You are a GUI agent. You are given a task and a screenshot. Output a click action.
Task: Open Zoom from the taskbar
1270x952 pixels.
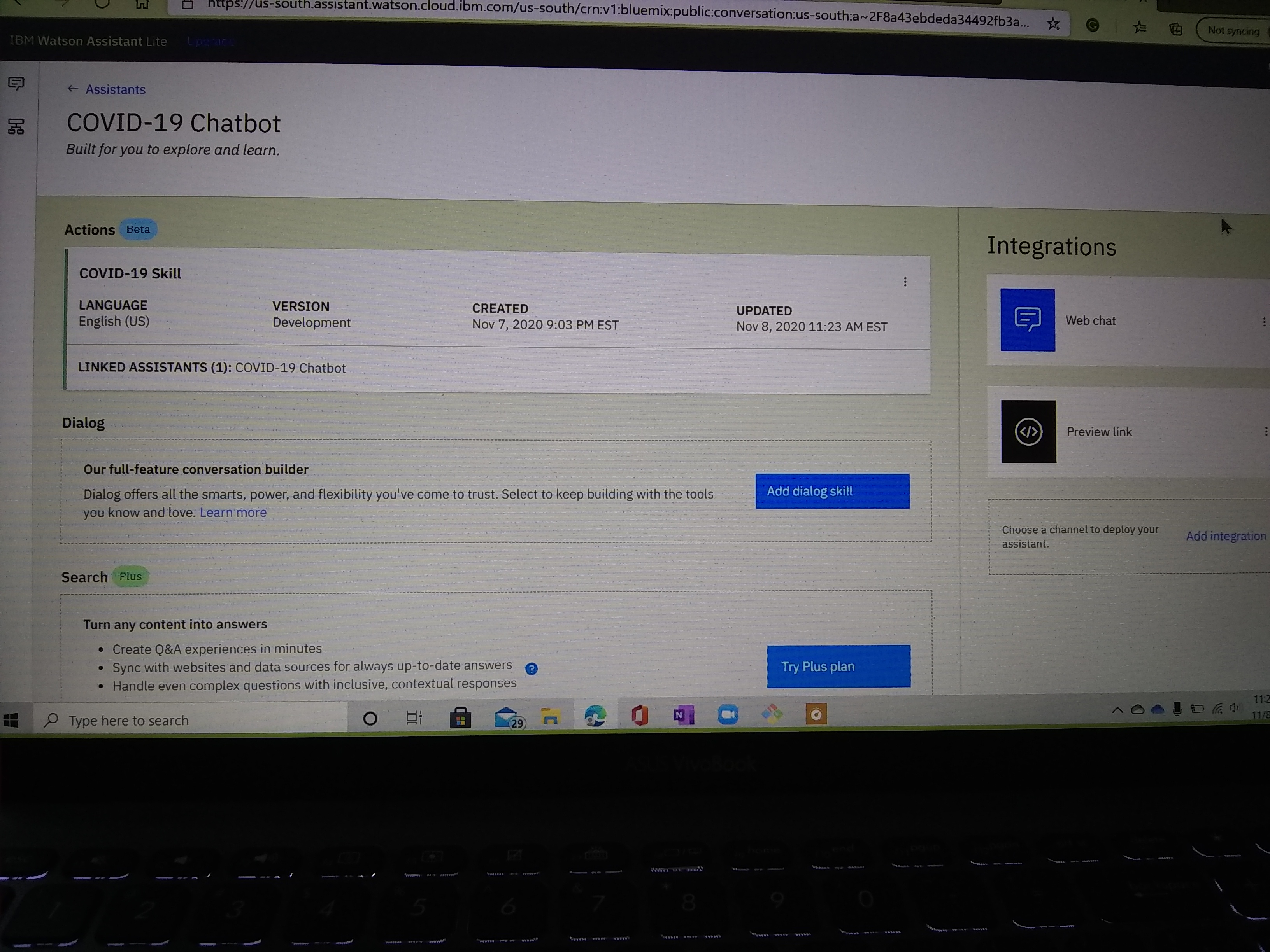(x=728, y=715)
